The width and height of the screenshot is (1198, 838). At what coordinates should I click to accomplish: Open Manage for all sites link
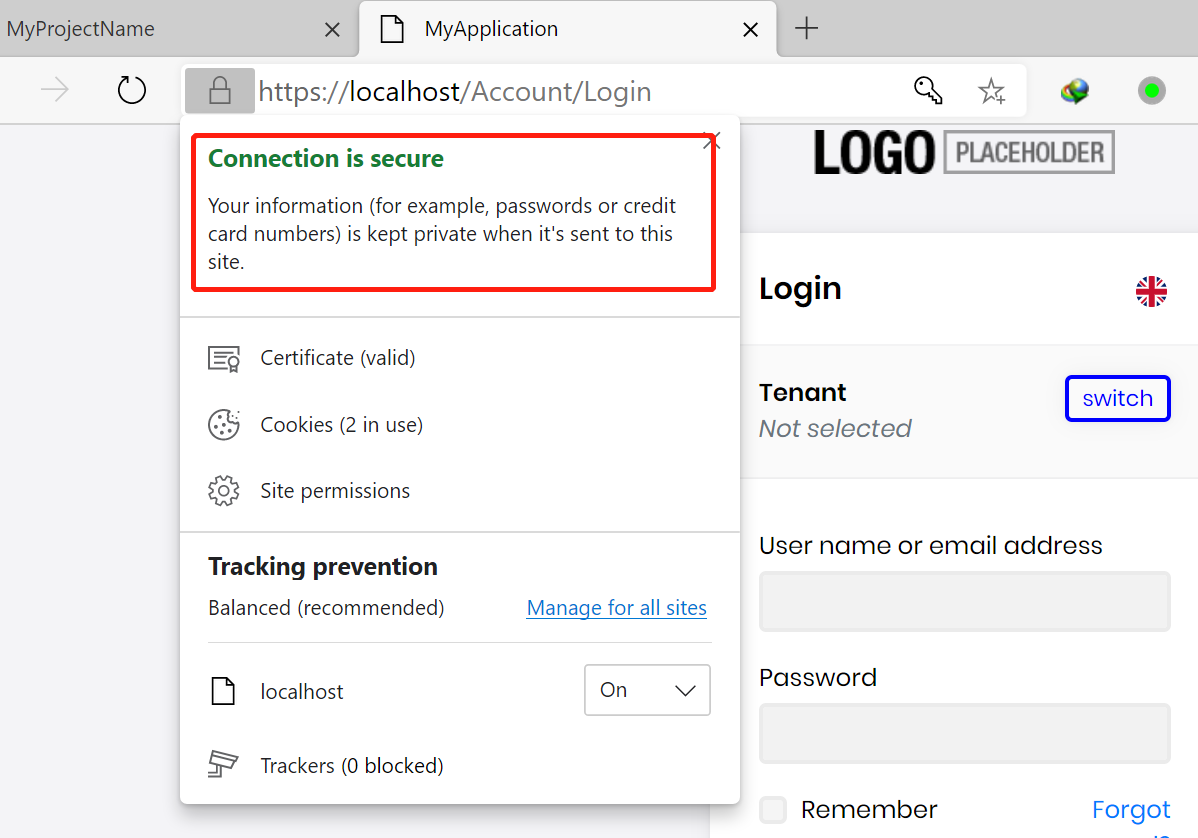tap(616, 608)
